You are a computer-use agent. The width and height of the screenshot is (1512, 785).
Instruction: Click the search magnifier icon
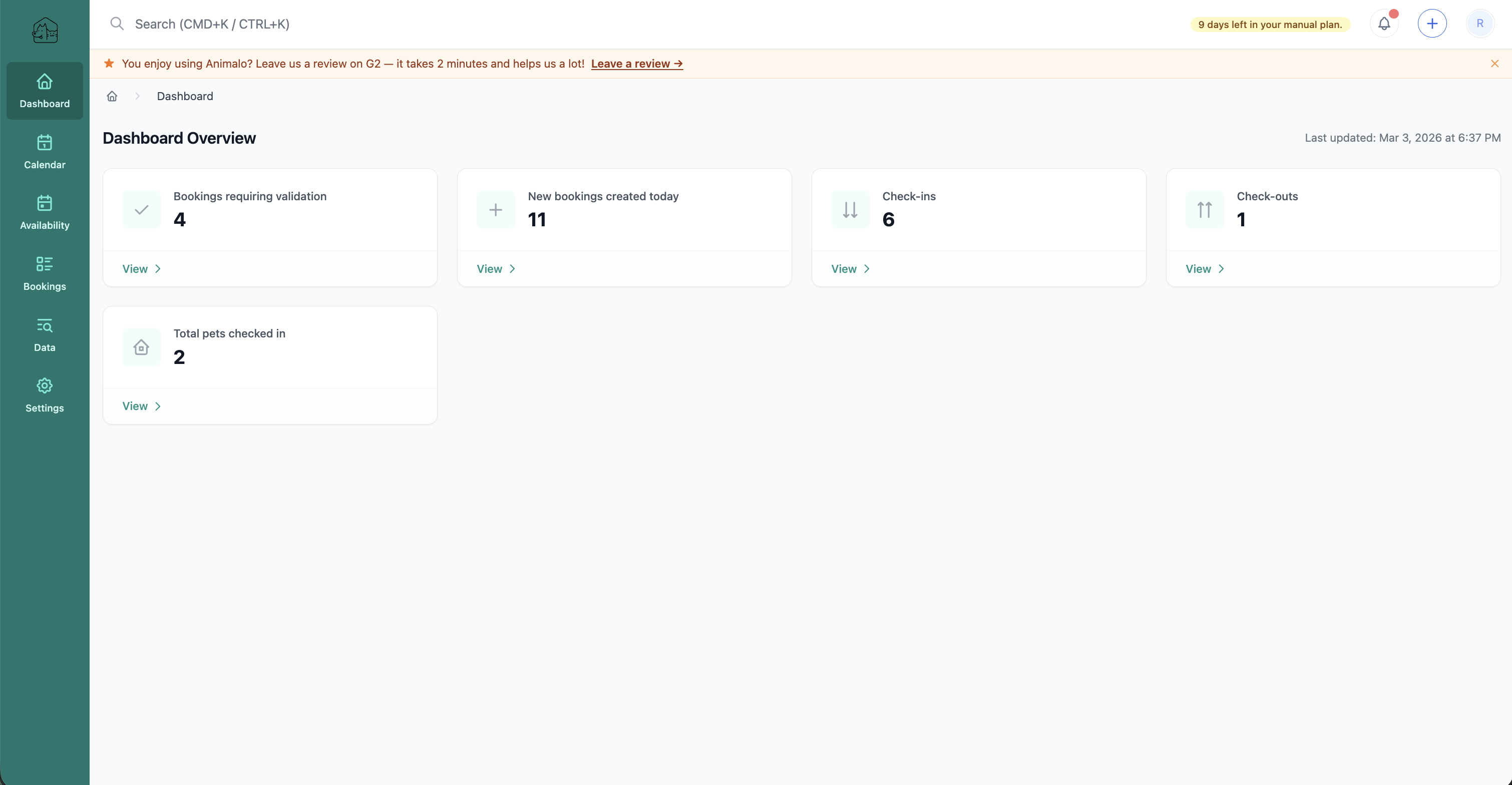[x=117, y=24]
